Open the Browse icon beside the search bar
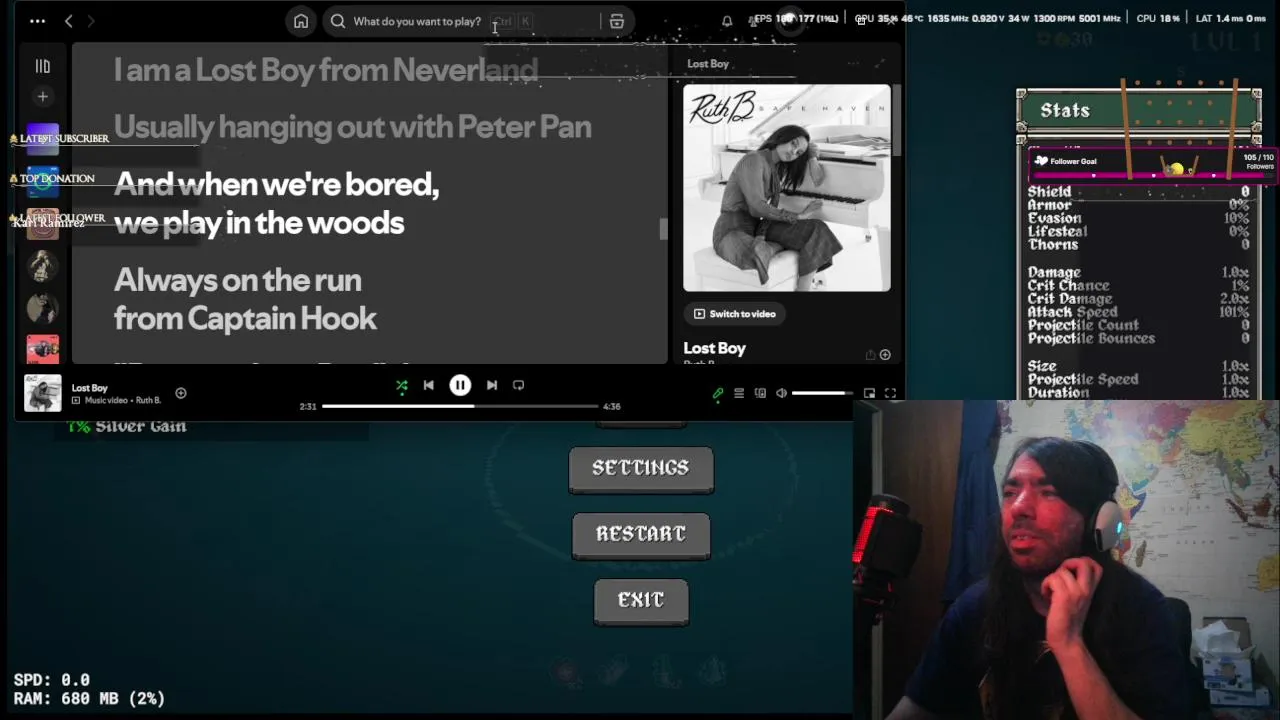Viewport: 1280px width, 720px height. (617, 21)
